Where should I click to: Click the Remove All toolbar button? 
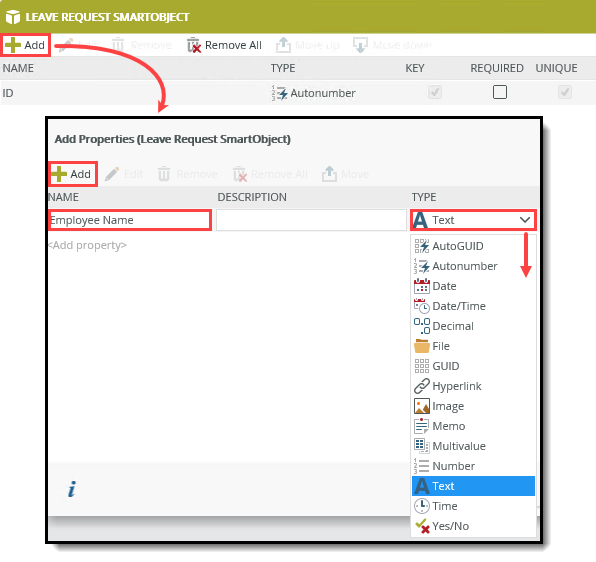click(x=224, y=45)
